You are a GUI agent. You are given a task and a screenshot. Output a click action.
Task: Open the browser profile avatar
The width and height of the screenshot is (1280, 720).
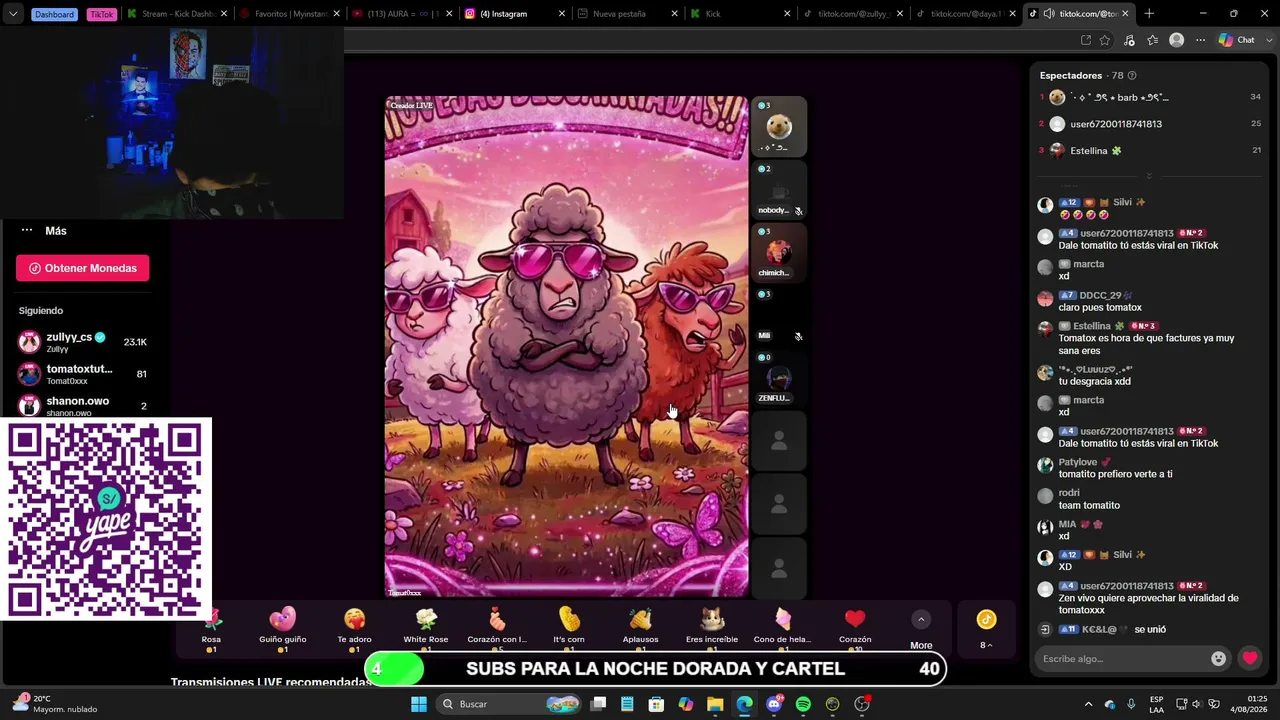[1177, 40]
